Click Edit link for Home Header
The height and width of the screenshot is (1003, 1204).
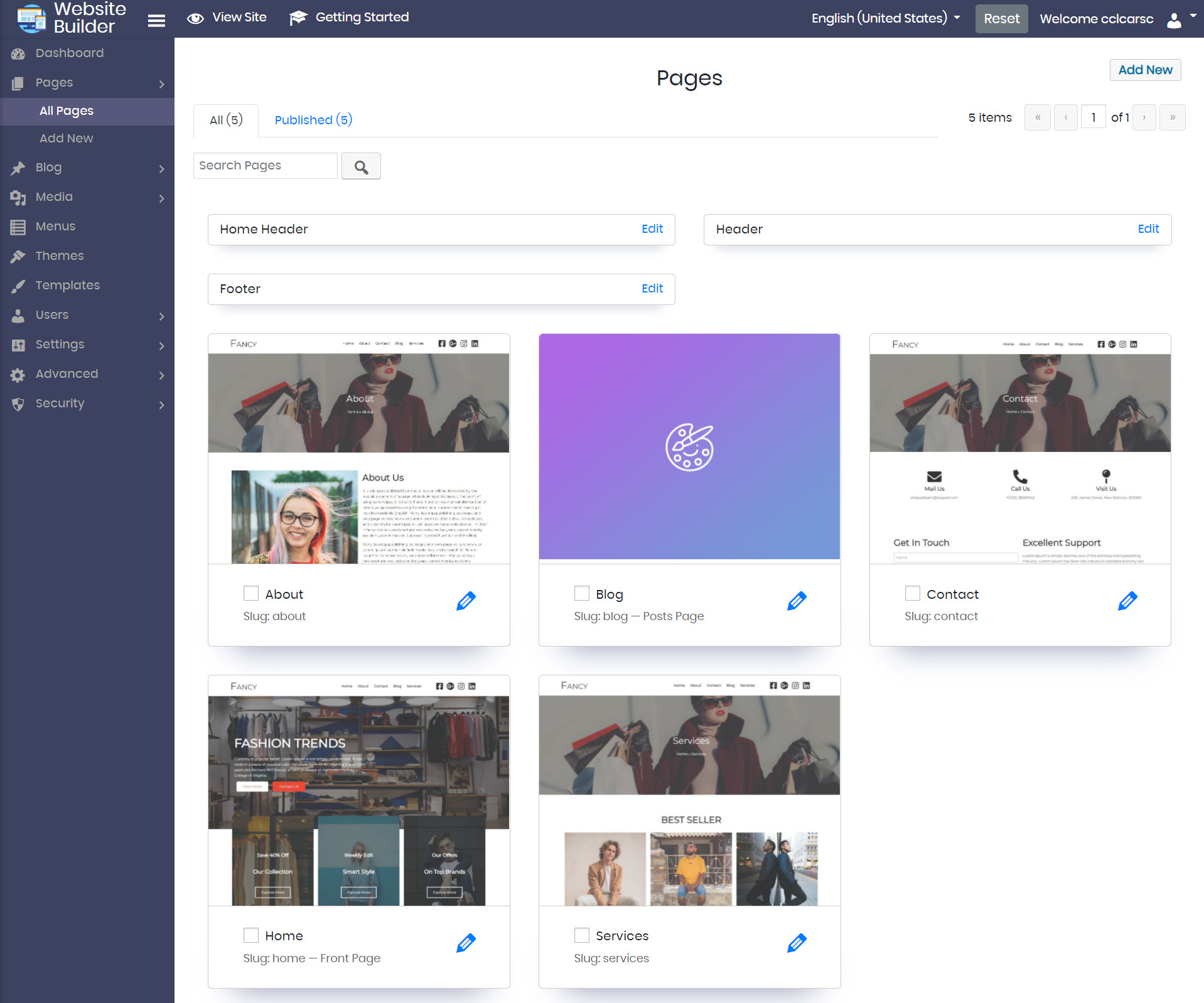(652, 229)
